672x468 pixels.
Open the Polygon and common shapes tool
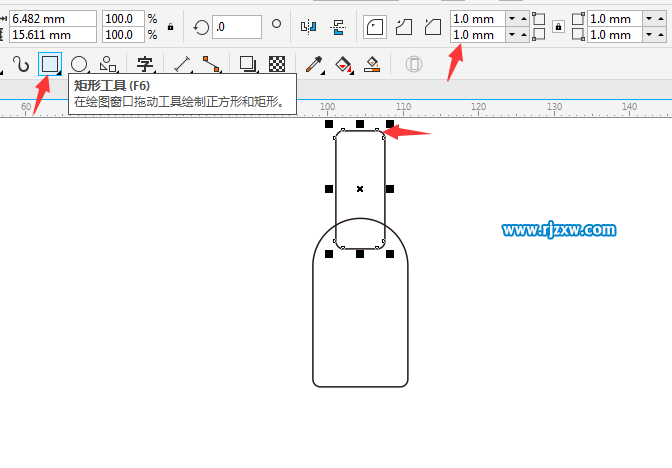108,64
